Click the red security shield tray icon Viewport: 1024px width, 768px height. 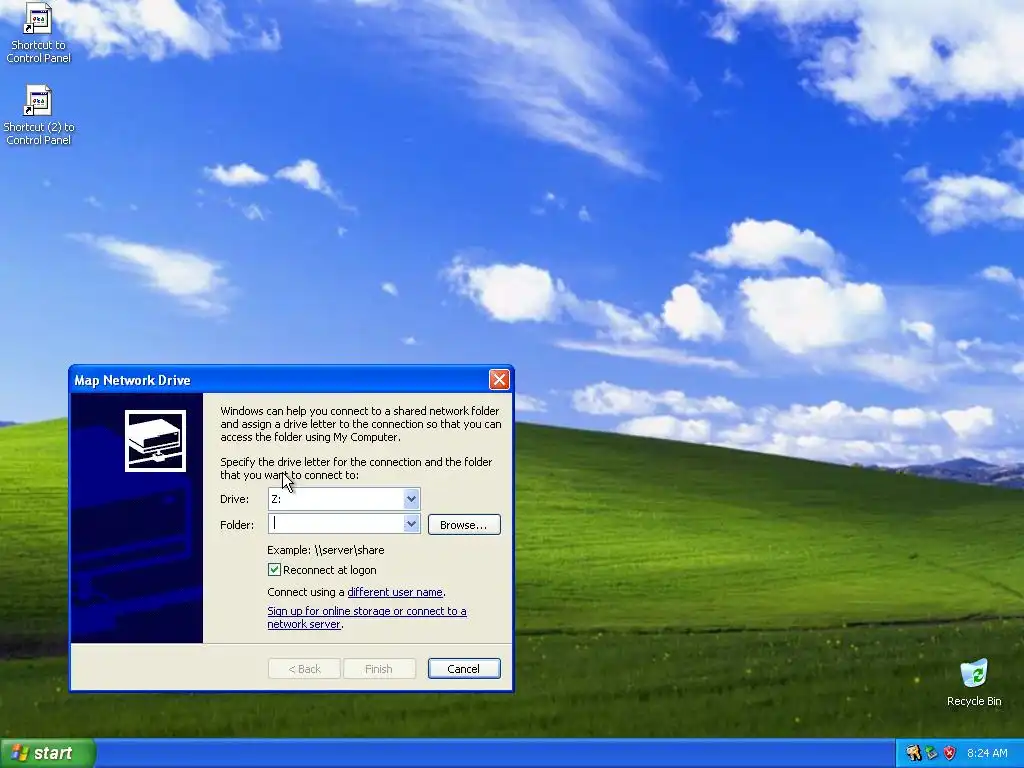point(950,753)
